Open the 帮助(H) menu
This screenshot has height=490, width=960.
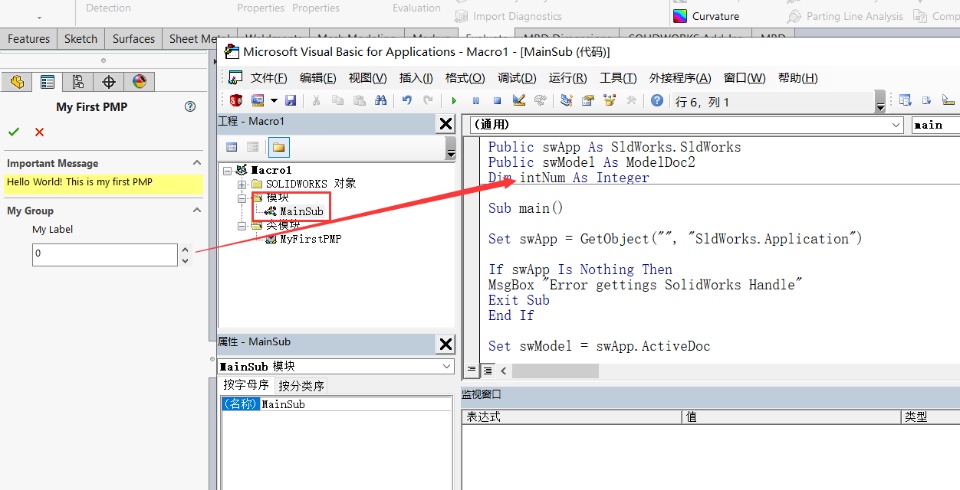pyautogui.click(x=798, y=78)
